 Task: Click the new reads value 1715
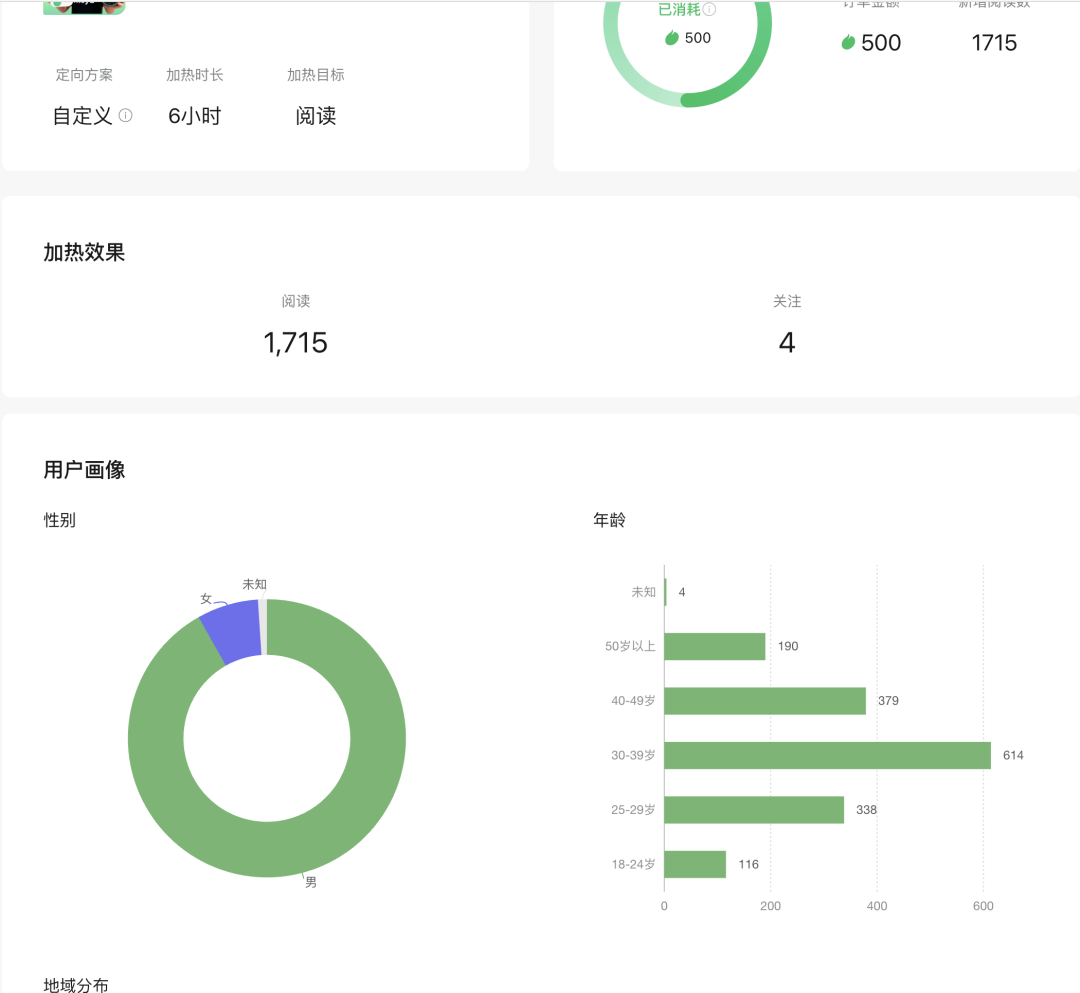click(x=994, y=43)
